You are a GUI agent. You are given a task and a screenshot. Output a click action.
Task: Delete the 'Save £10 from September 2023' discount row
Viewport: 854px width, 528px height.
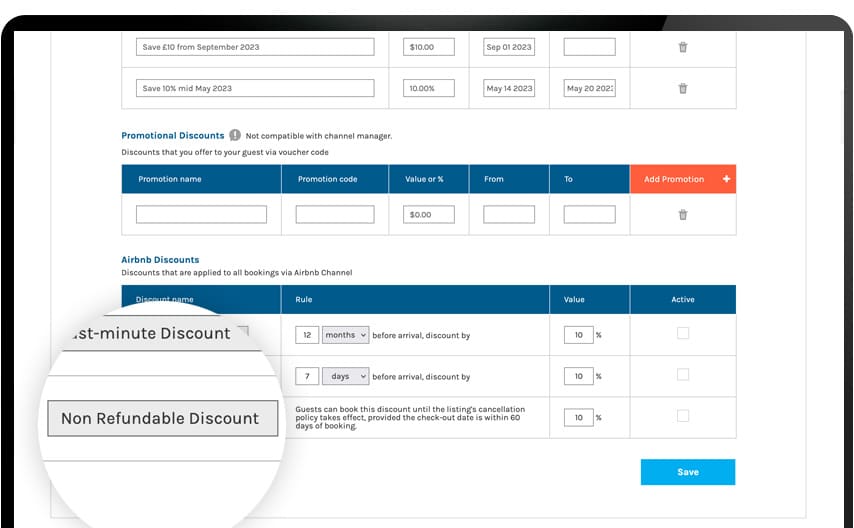click(683, 47)
